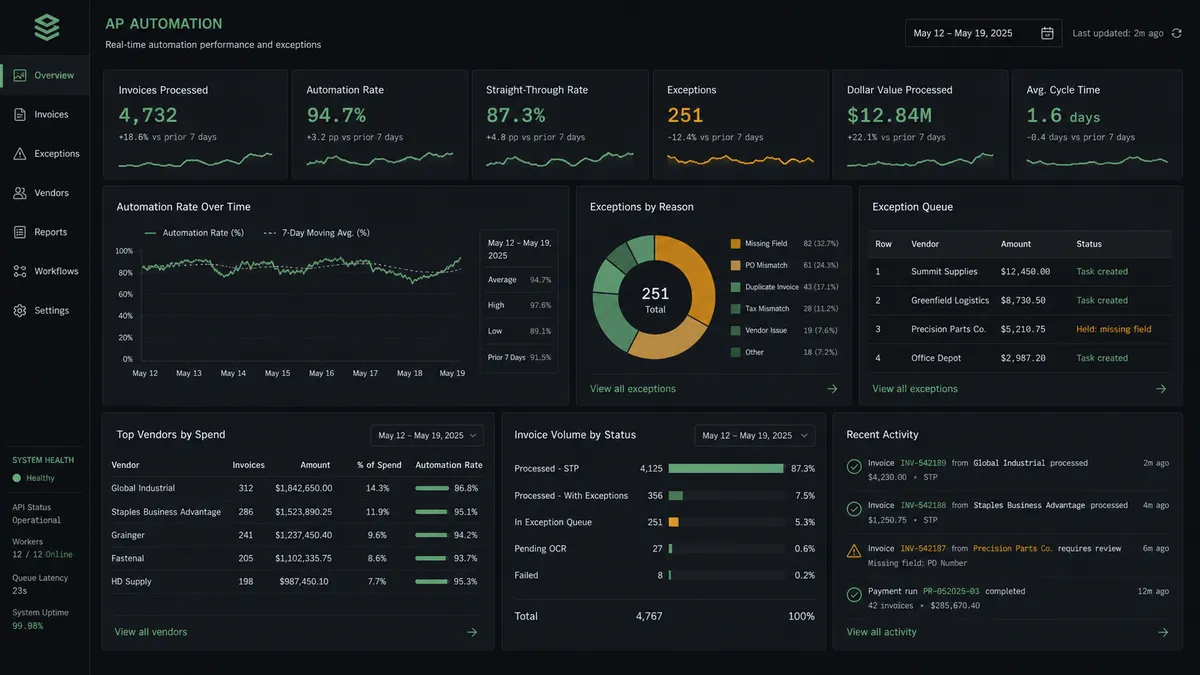The image size is (1200, 675).
Task: Open invoice link INV-542187
Action: pyautogui.click(x=923, y=548)
